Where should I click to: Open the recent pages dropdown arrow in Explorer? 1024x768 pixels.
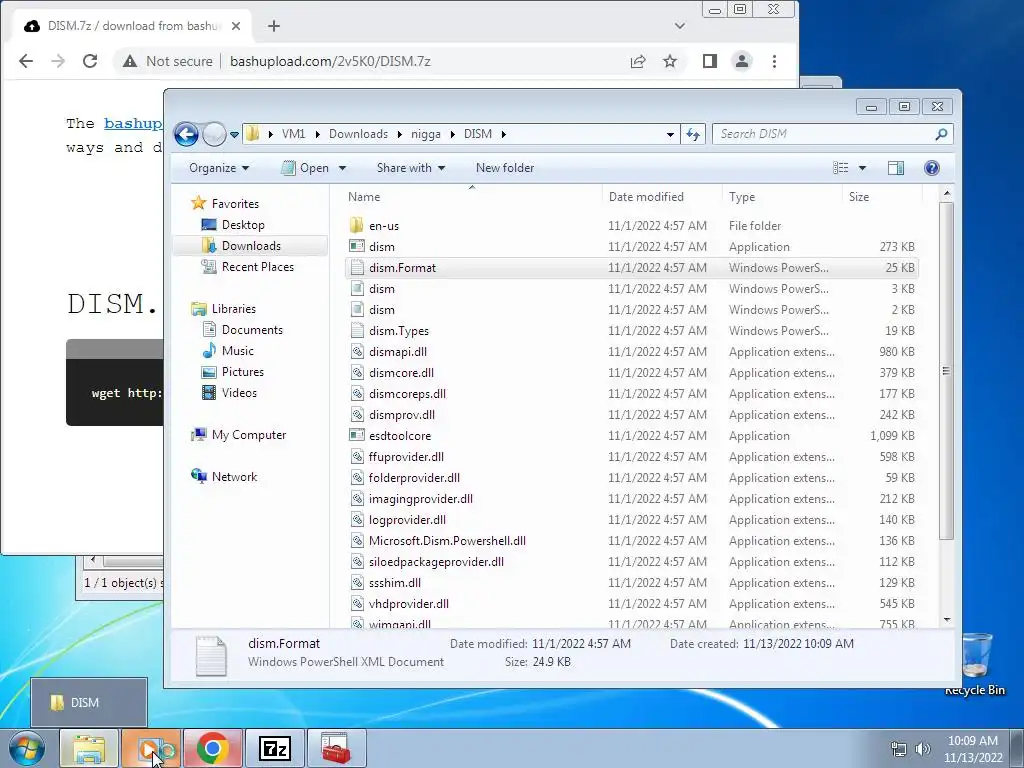(234, 135)
